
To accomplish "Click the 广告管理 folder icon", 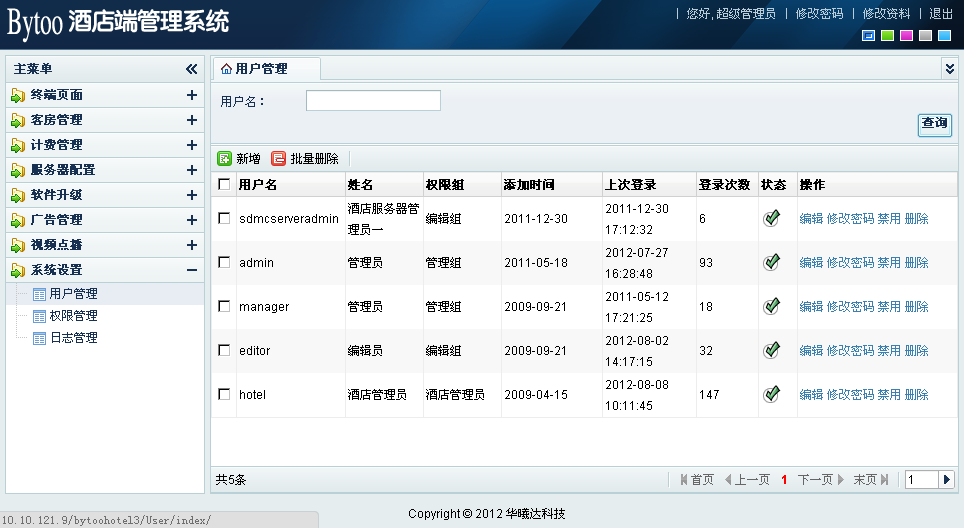I will point(18,220).
